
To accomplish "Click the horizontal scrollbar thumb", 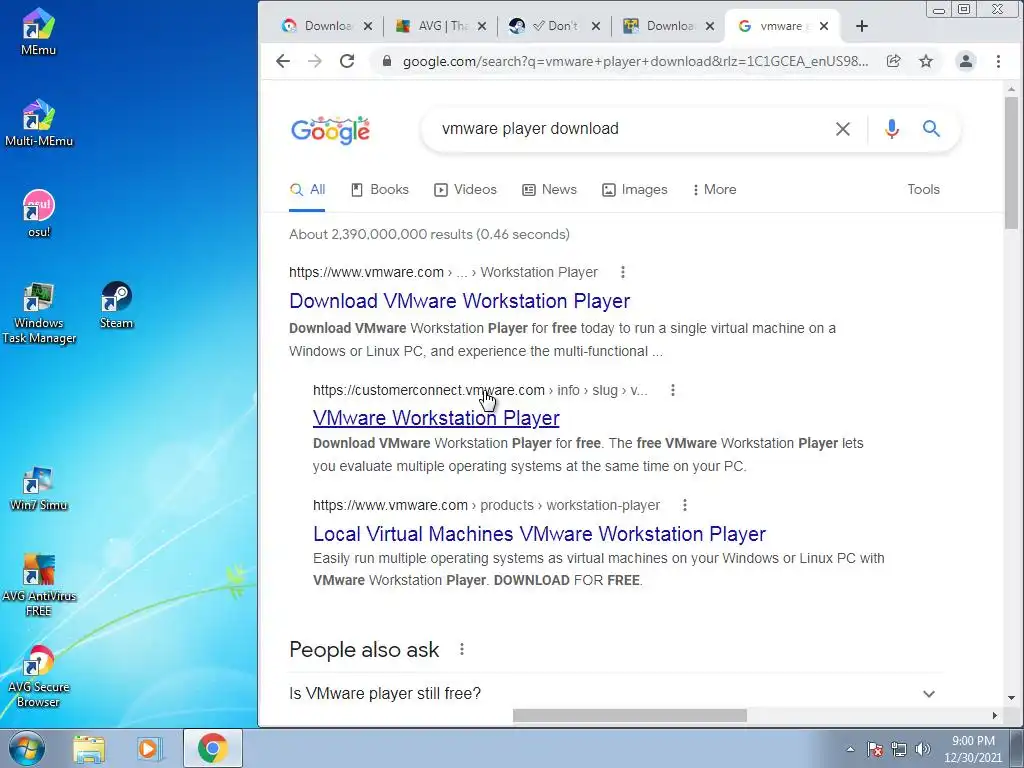I will 630,716.
